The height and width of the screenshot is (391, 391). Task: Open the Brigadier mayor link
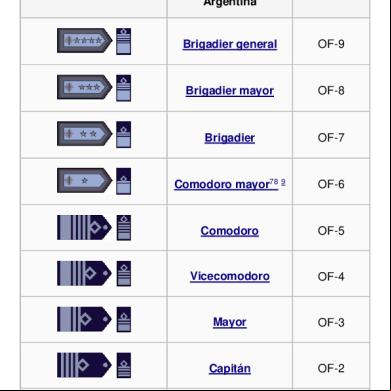pos(230,91)
